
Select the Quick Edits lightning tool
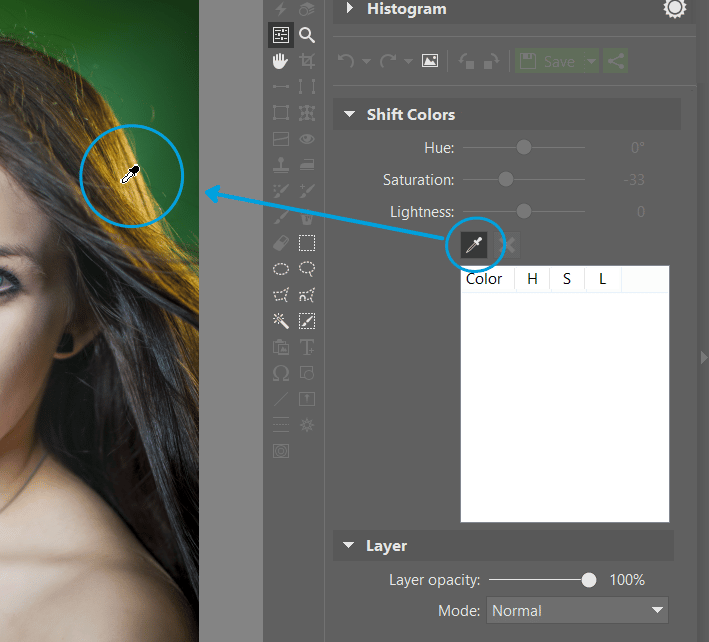coord(281,9)
